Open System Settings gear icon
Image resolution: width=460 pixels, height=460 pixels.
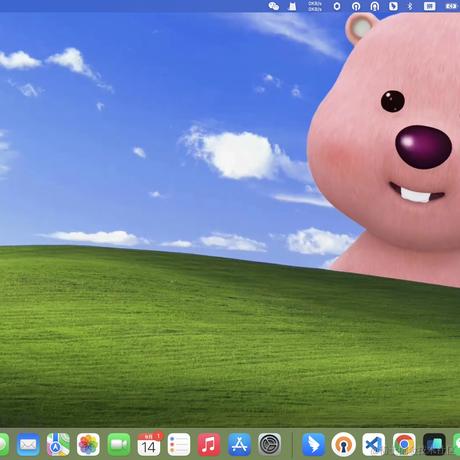coord(269,444)
